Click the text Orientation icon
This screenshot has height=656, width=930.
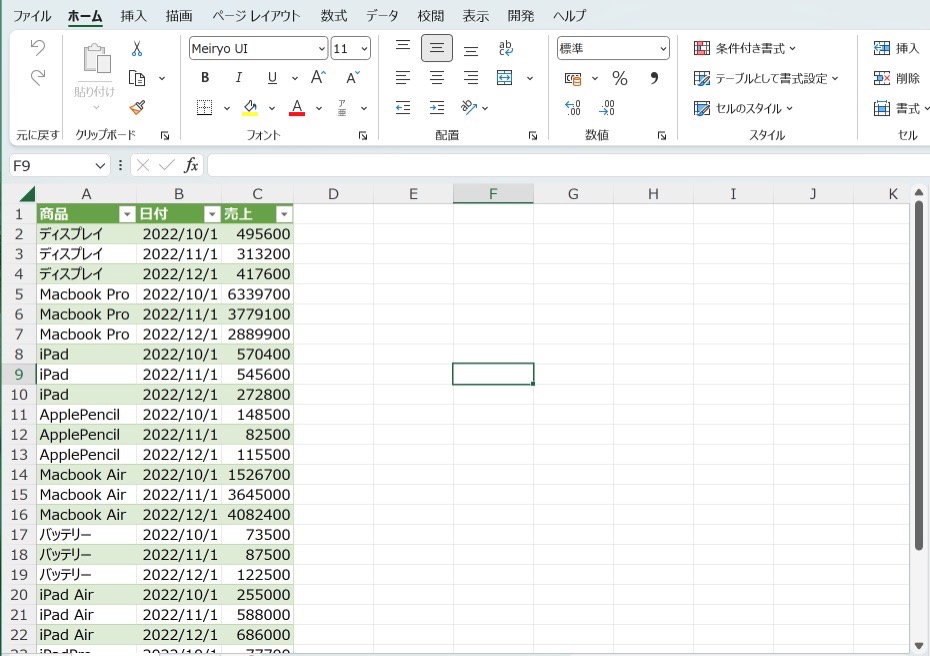(x=469, y=107)
